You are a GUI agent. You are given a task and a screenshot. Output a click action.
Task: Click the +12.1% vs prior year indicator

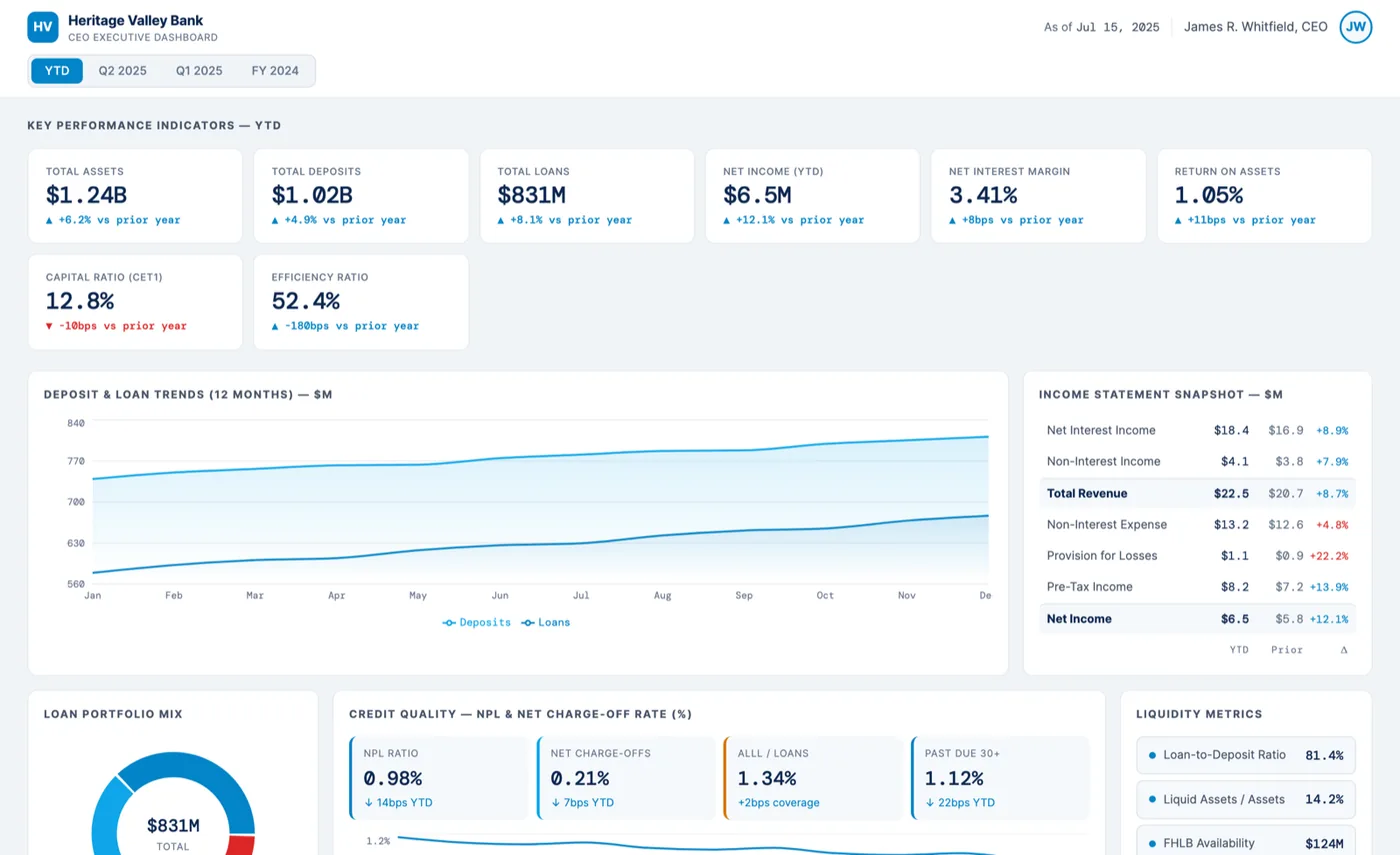click(x=793, y=220)
